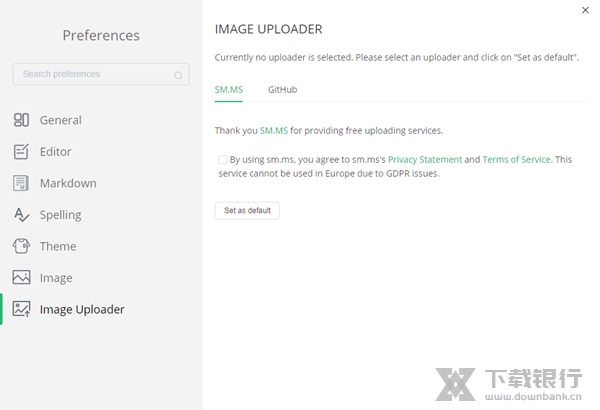Open the Markdown preferences section
The image size is (600, 410).
tap(68, 183)
